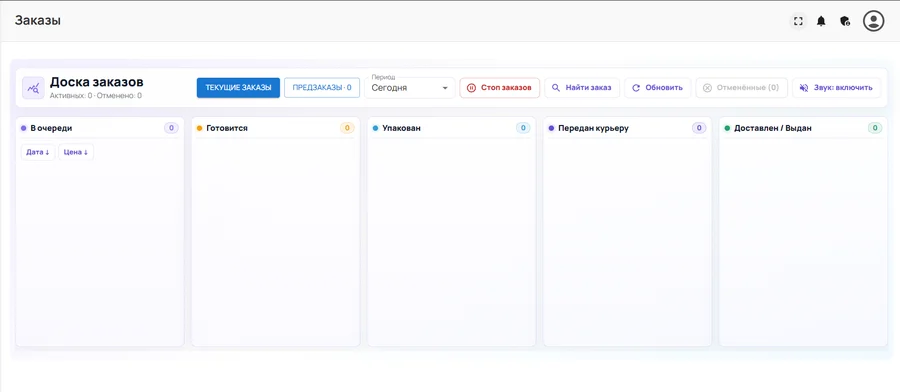Click the В очереди count badge
This screenshot has height=392, width=900.
tap(171, 128)
